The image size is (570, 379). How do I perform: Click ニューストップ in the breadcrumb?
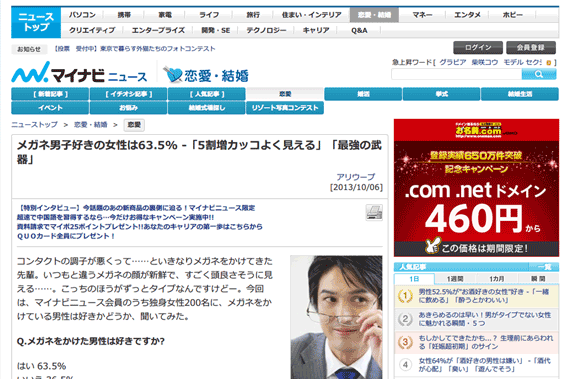[x=35, y=125]
